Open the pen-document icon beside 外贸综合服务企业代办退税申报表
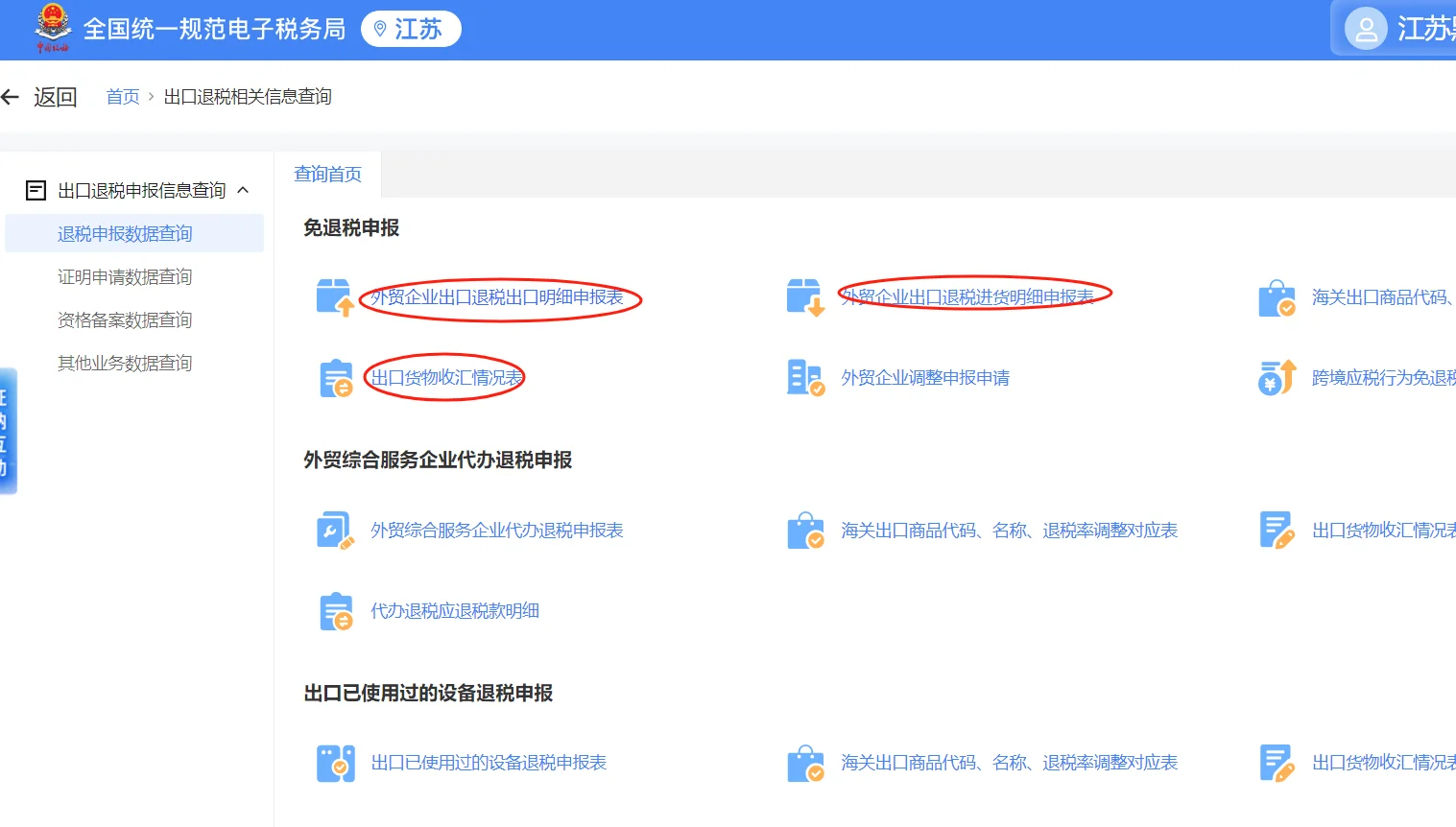The width and height of the screenshot is (1456, 827). pyautogui.click(x=333, y=530)
